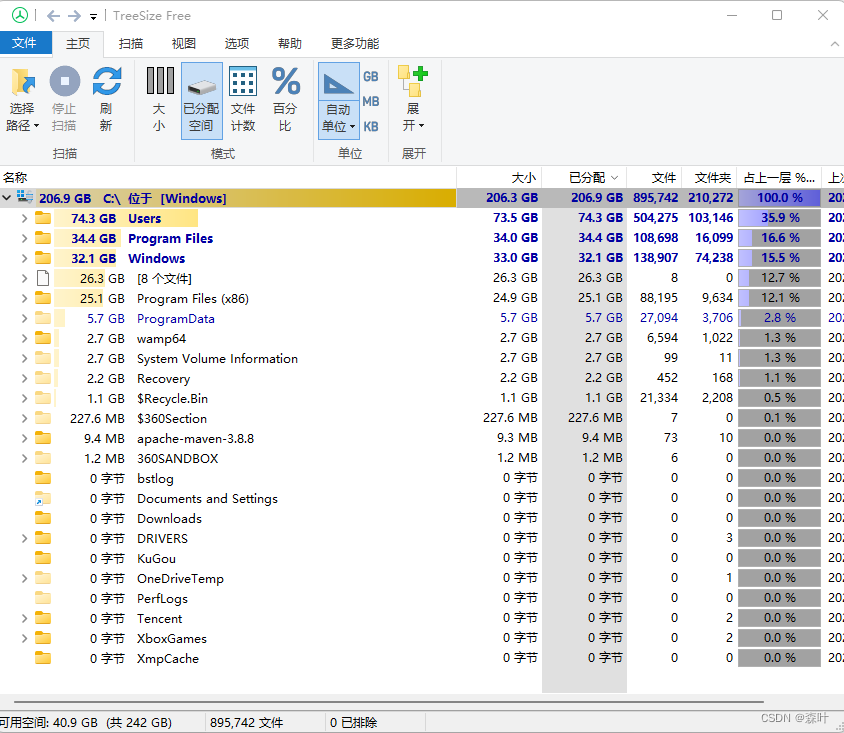Click the 可用空间: 40.9 GB status text
The width and height of the screenshot is (844, 733).
[48, 722]
